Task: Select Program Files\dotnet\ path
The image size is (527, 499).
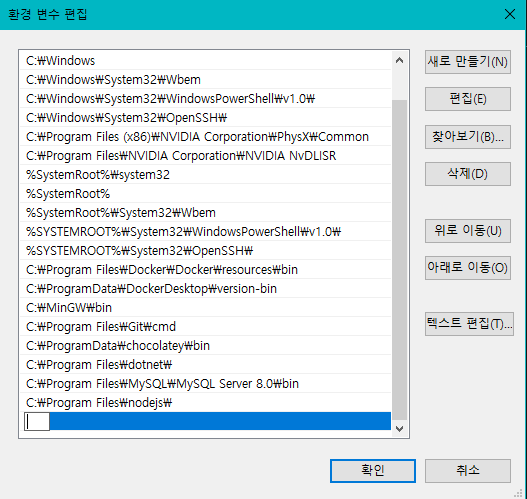Action: 205,365
